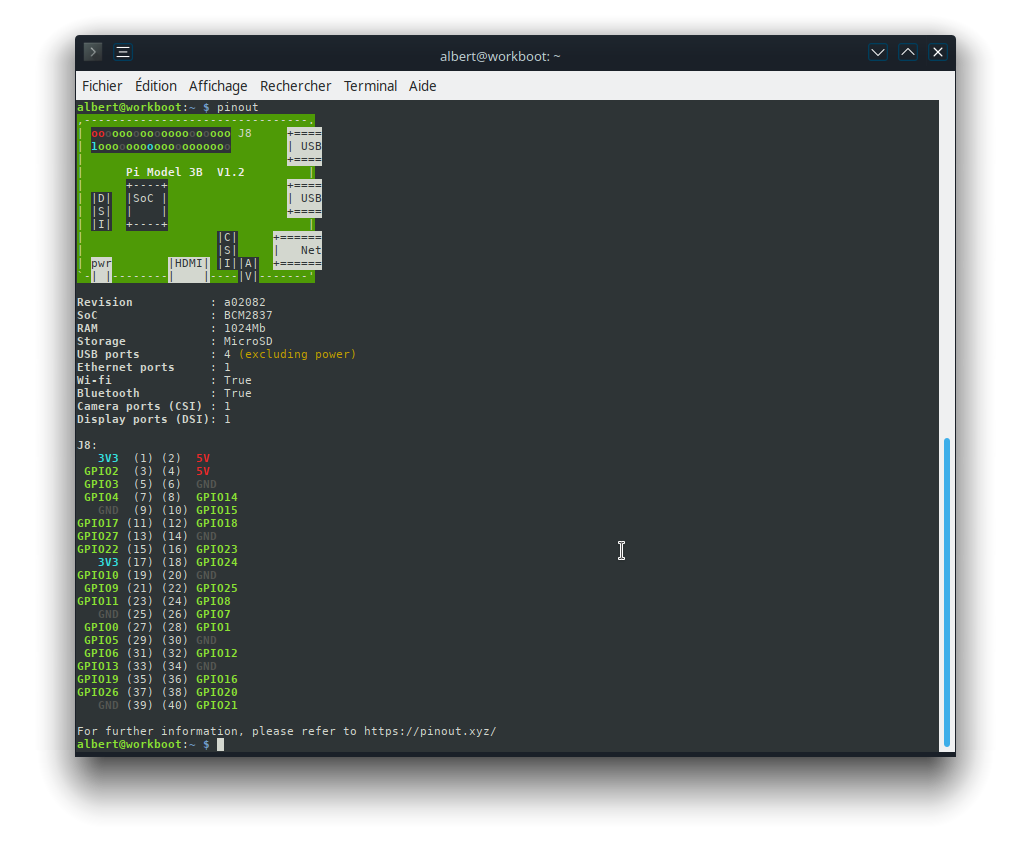Minimize the terminal window
Image resolution: width=1031 pixels, height=842 pixels.
(877, 52)
